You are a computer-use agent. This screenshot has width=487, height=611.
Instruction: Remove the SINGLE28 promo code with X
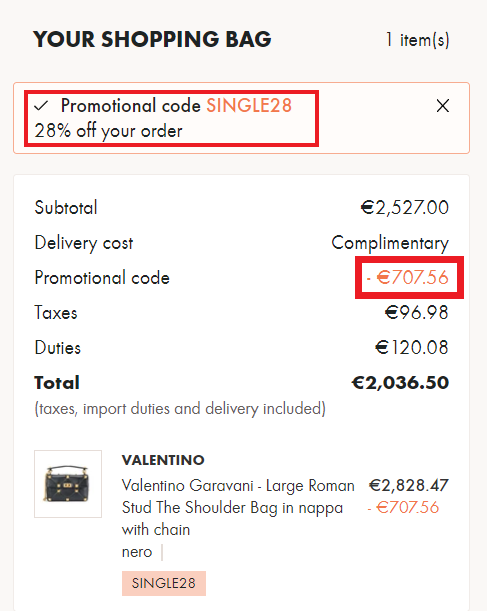pyautogui.click(x=443, y=106)
